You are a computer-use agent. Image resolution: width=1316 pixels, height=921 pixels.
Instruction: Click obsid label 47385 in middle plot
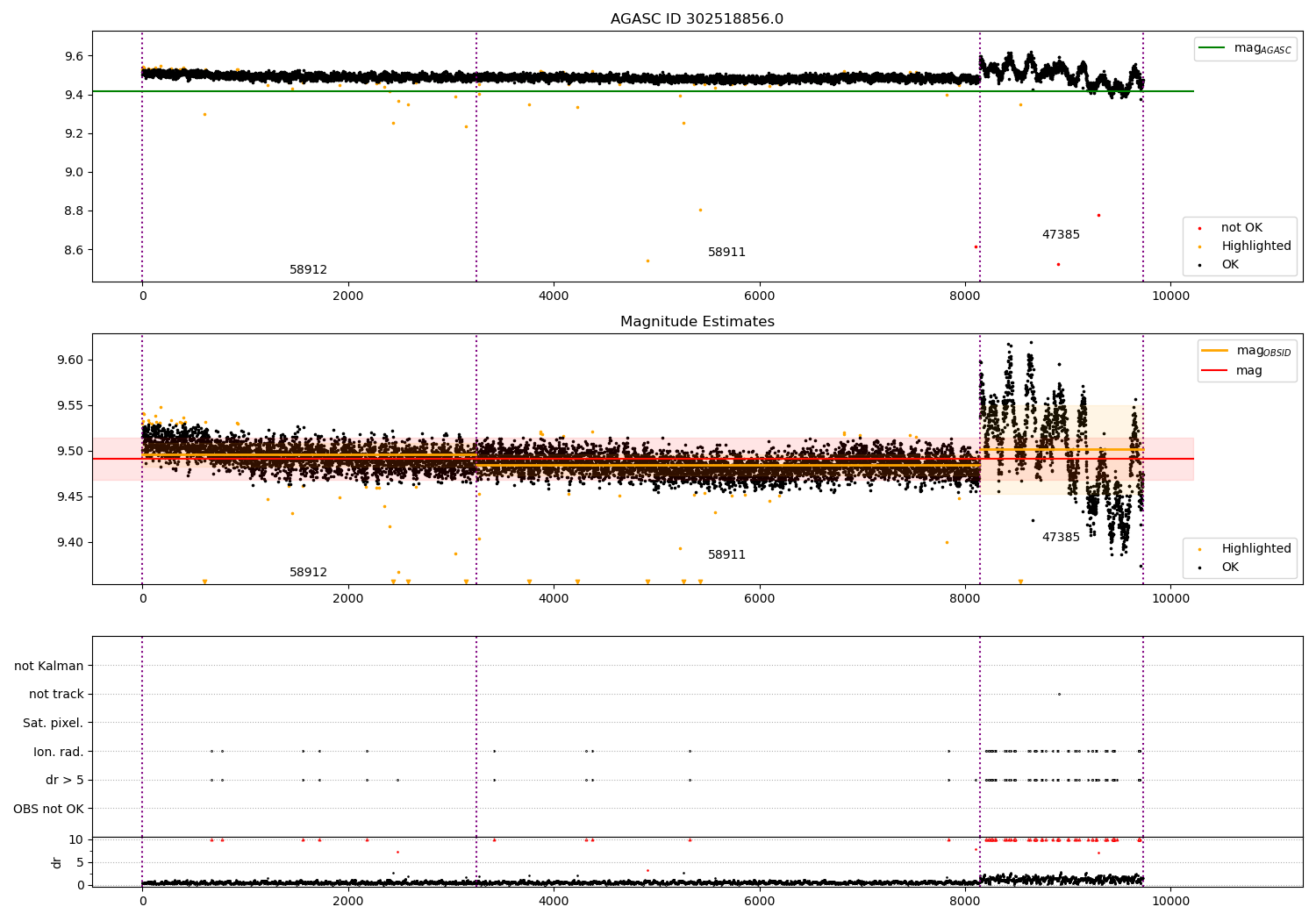tap(1061, 538)
